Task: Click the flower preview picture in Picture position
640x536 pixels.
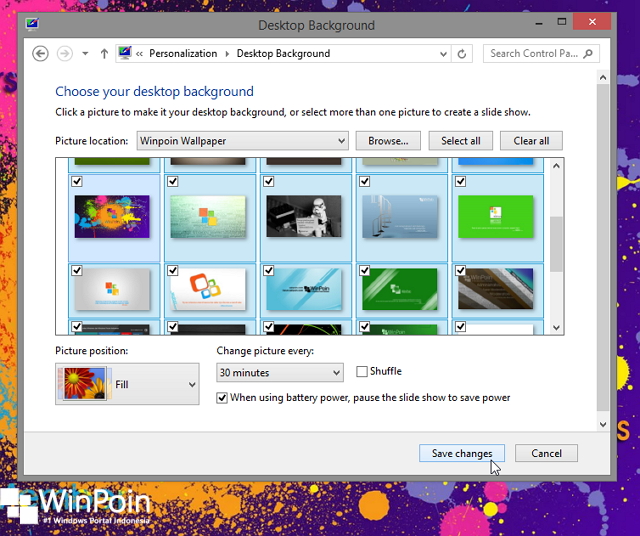Action: (x=85, y=383)
